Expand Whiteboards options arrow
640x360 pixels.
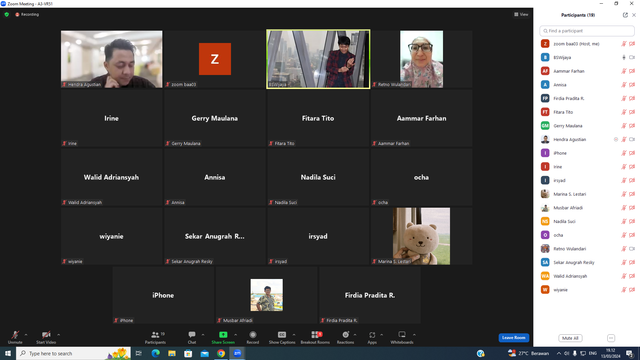pos(414,335)
